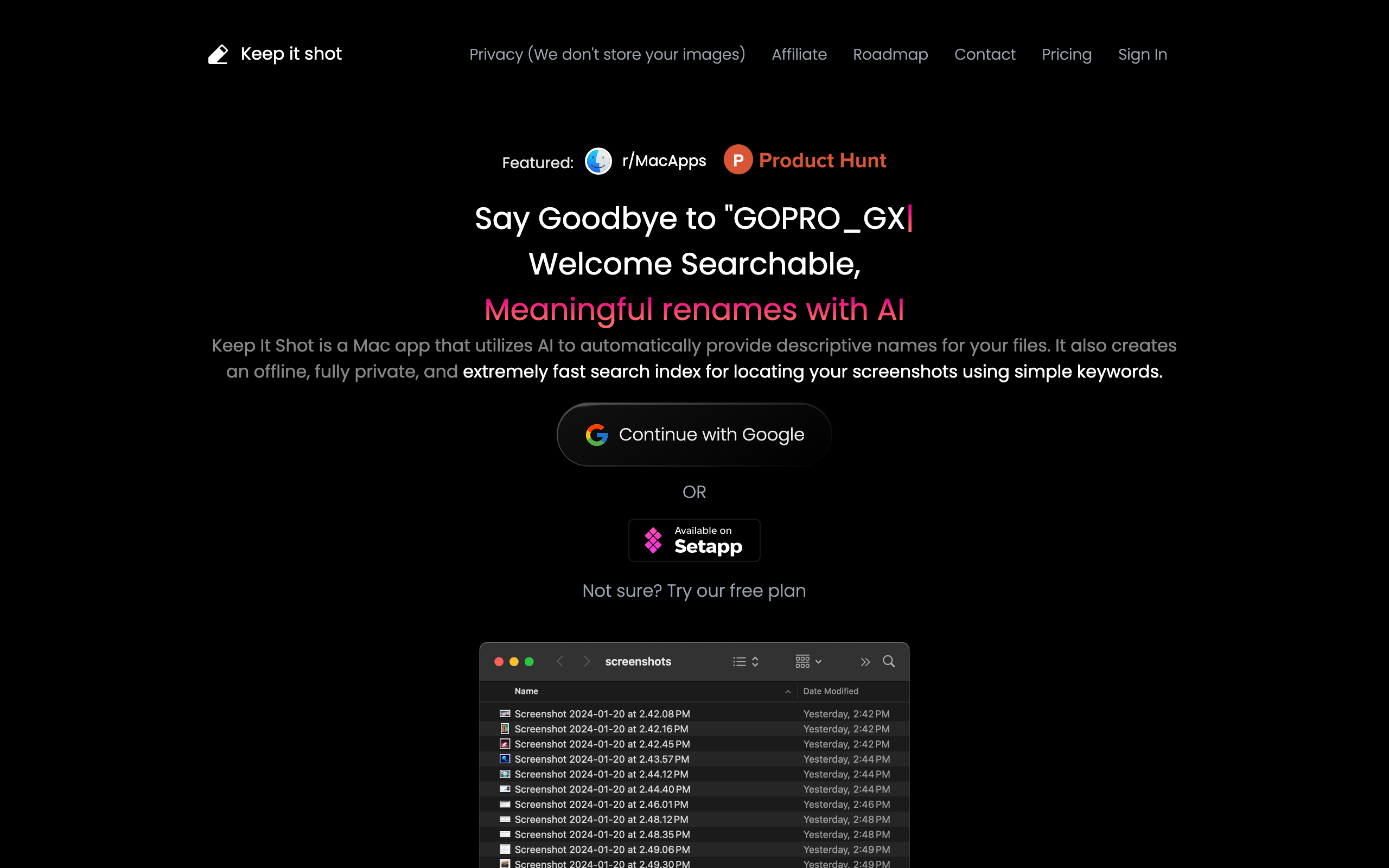Click the Google G logo icon
This screenshot has width=1389, height=868.
click(596, 435)
